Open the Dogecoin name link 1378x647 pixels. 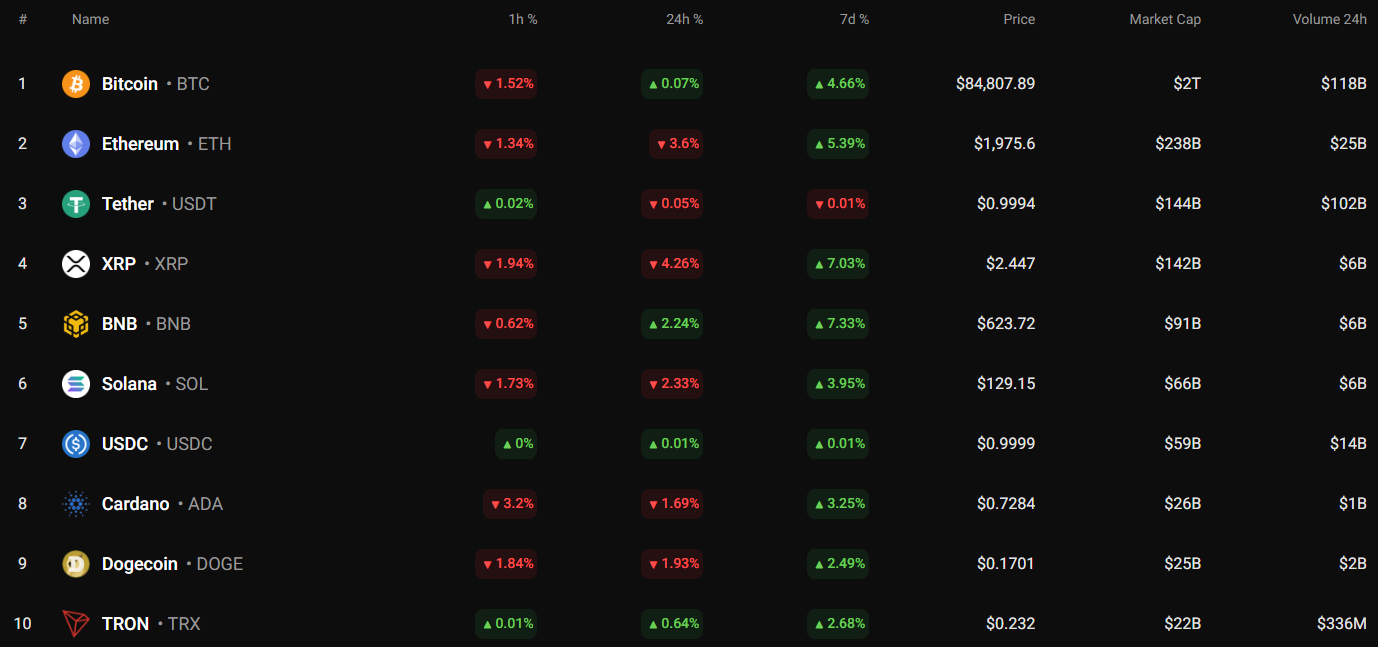coord(140,564)
